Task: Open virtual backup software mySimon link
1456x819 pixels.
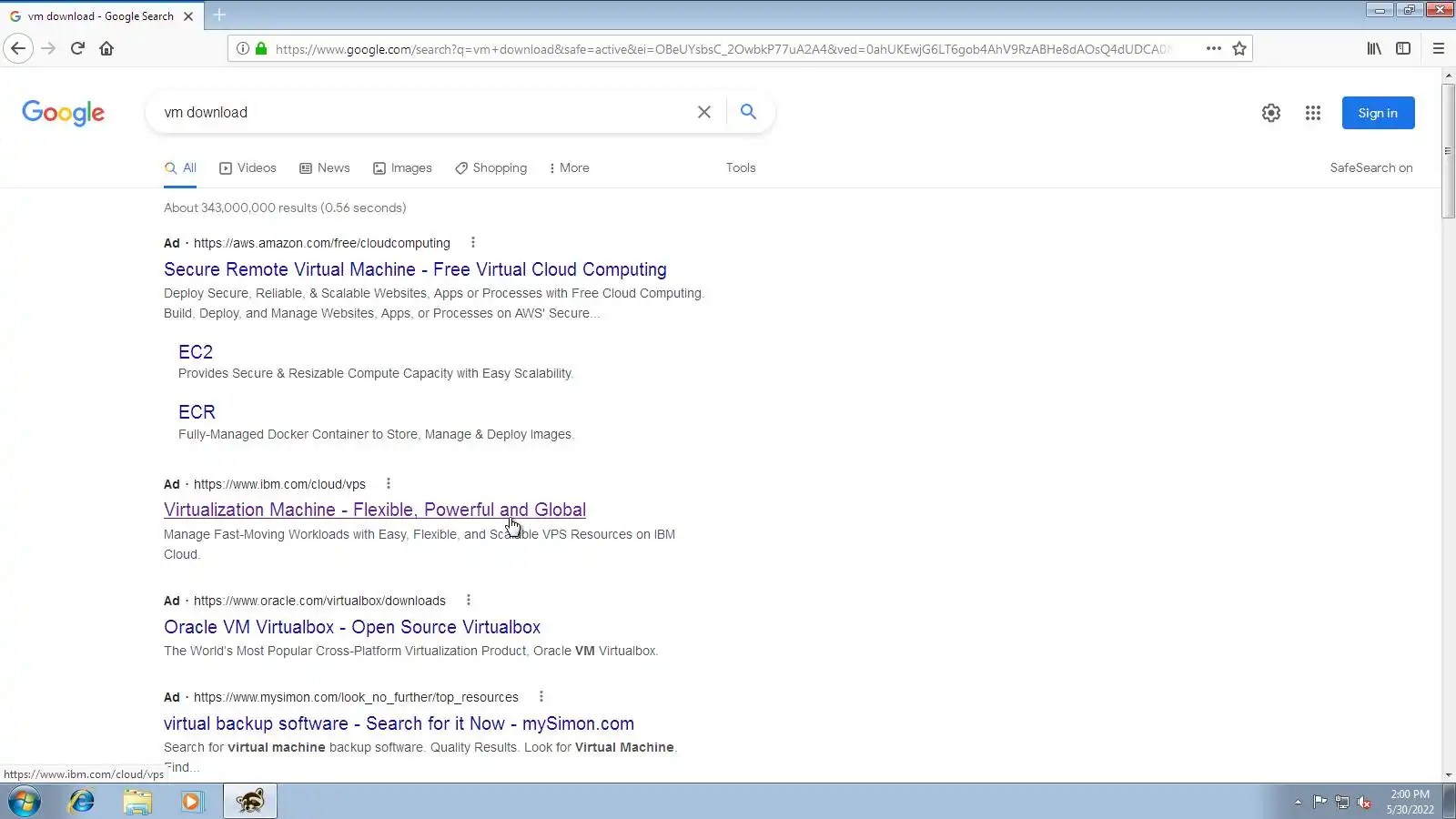Action: coord(399,723)
